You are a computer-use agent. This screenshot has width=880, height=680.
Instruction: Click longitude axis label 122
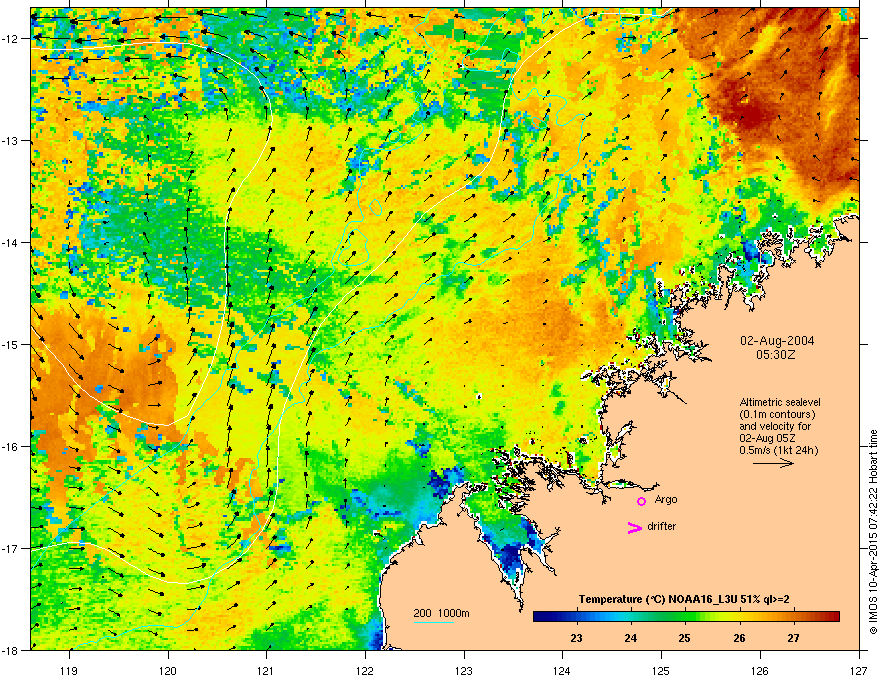(x=365, y=670)
